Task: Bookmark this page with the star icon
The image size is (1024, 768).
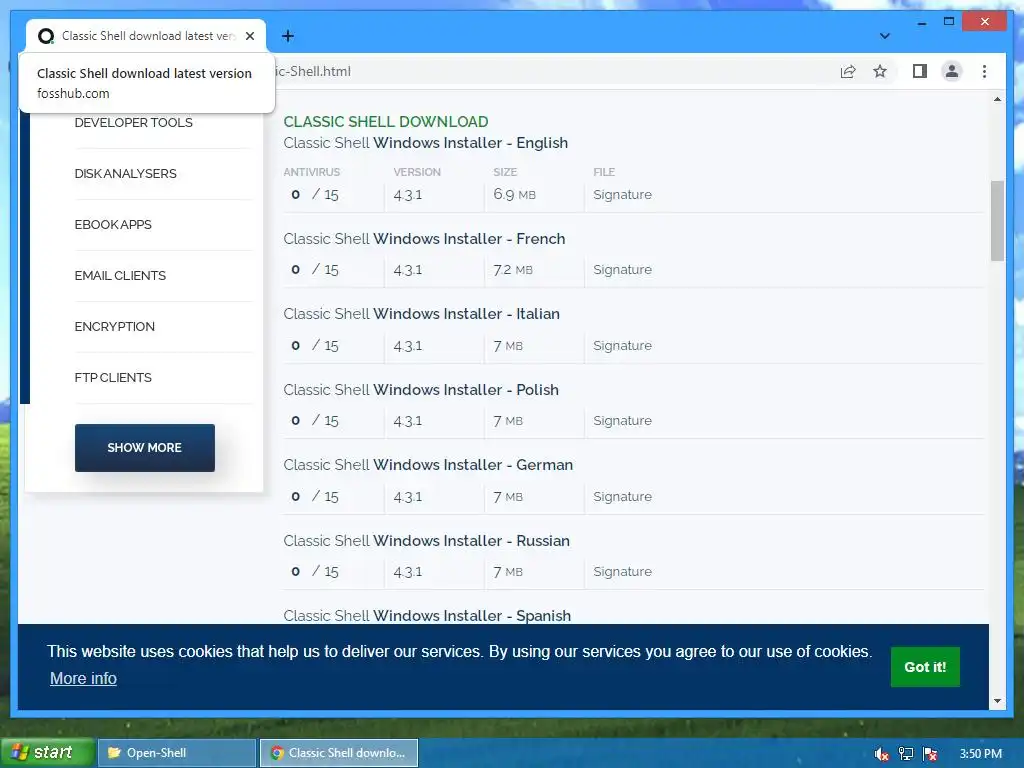Action: point(880,71)
